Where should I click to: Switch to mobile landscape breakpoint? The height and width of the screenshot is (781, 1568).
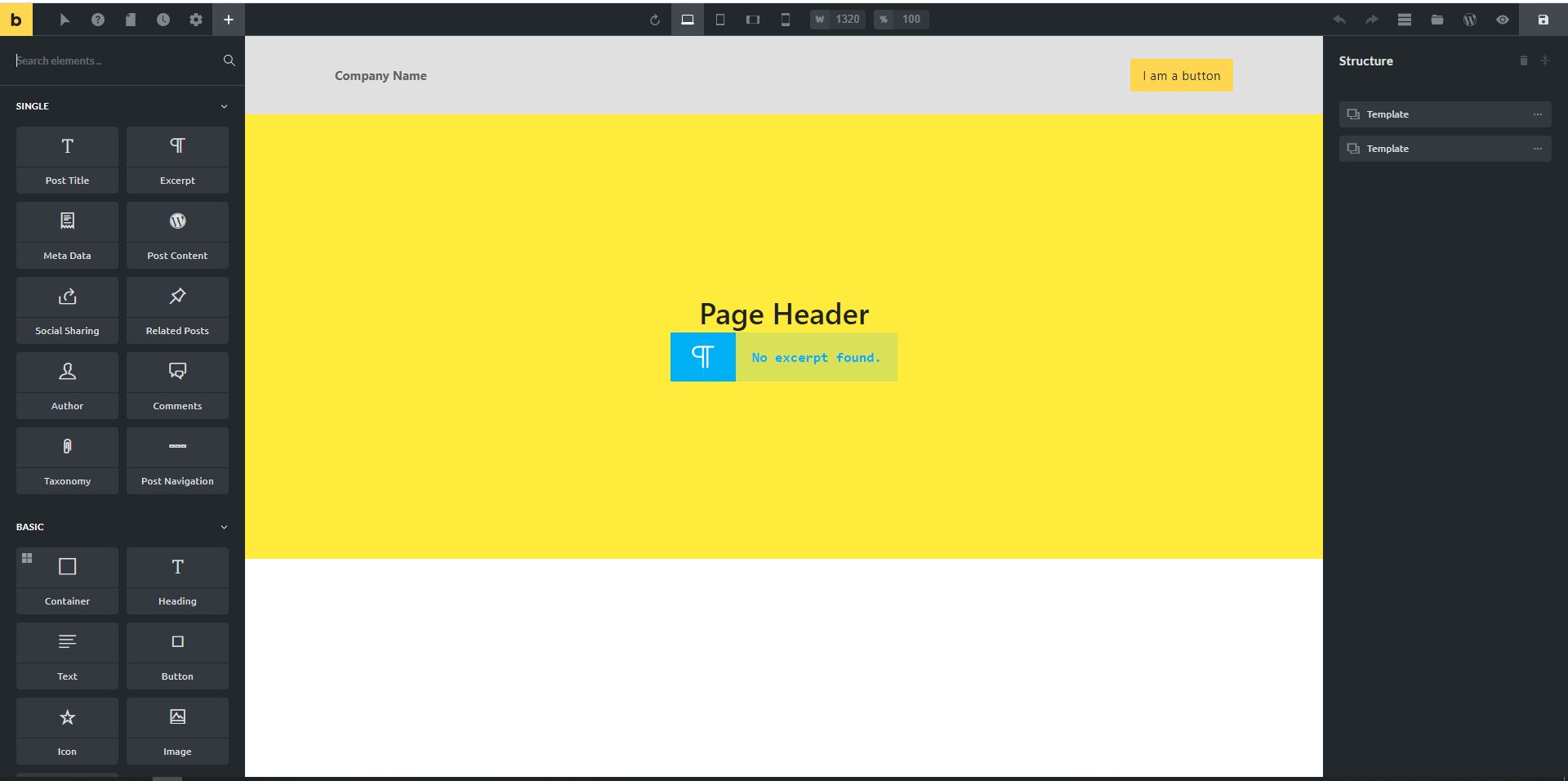tap(753, 20)
